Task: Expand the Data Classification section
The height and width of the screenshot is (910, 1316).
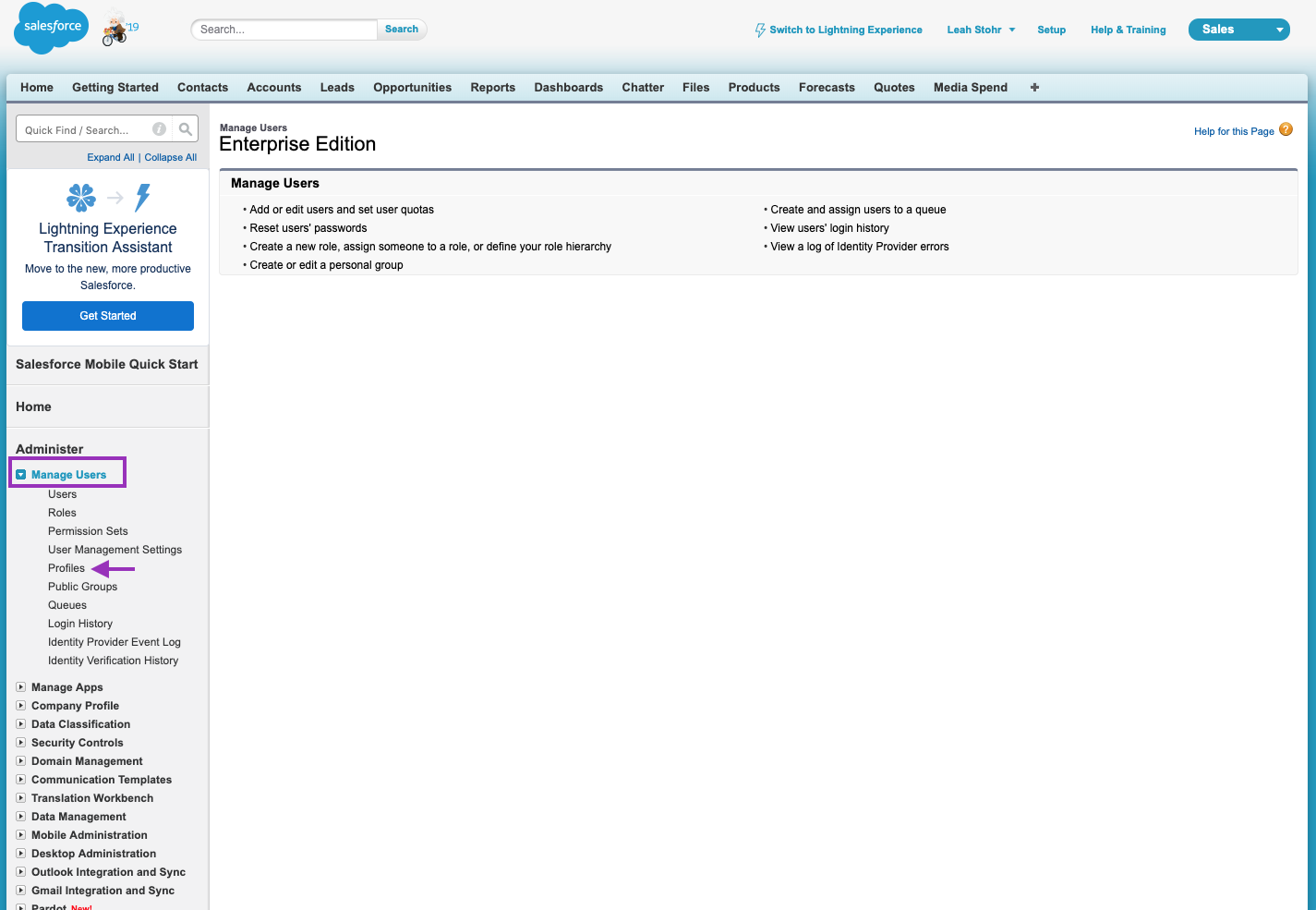Action: coord(21,724)
